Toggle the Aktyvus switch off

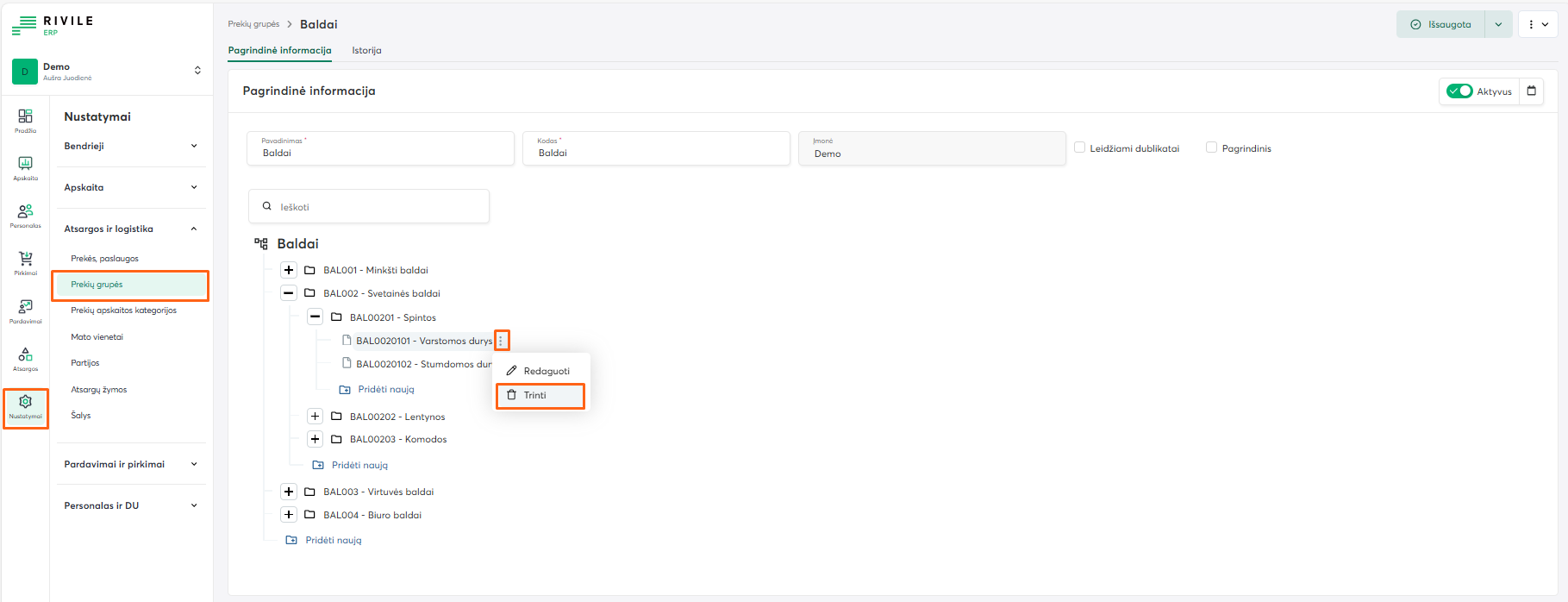1459,91
